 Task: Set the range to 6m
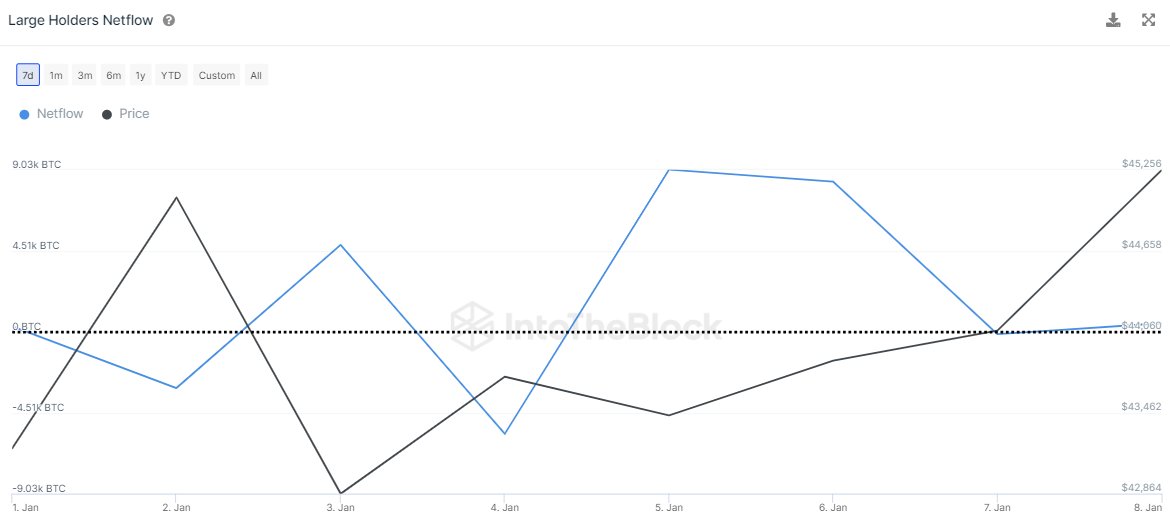tap(114, 75)
